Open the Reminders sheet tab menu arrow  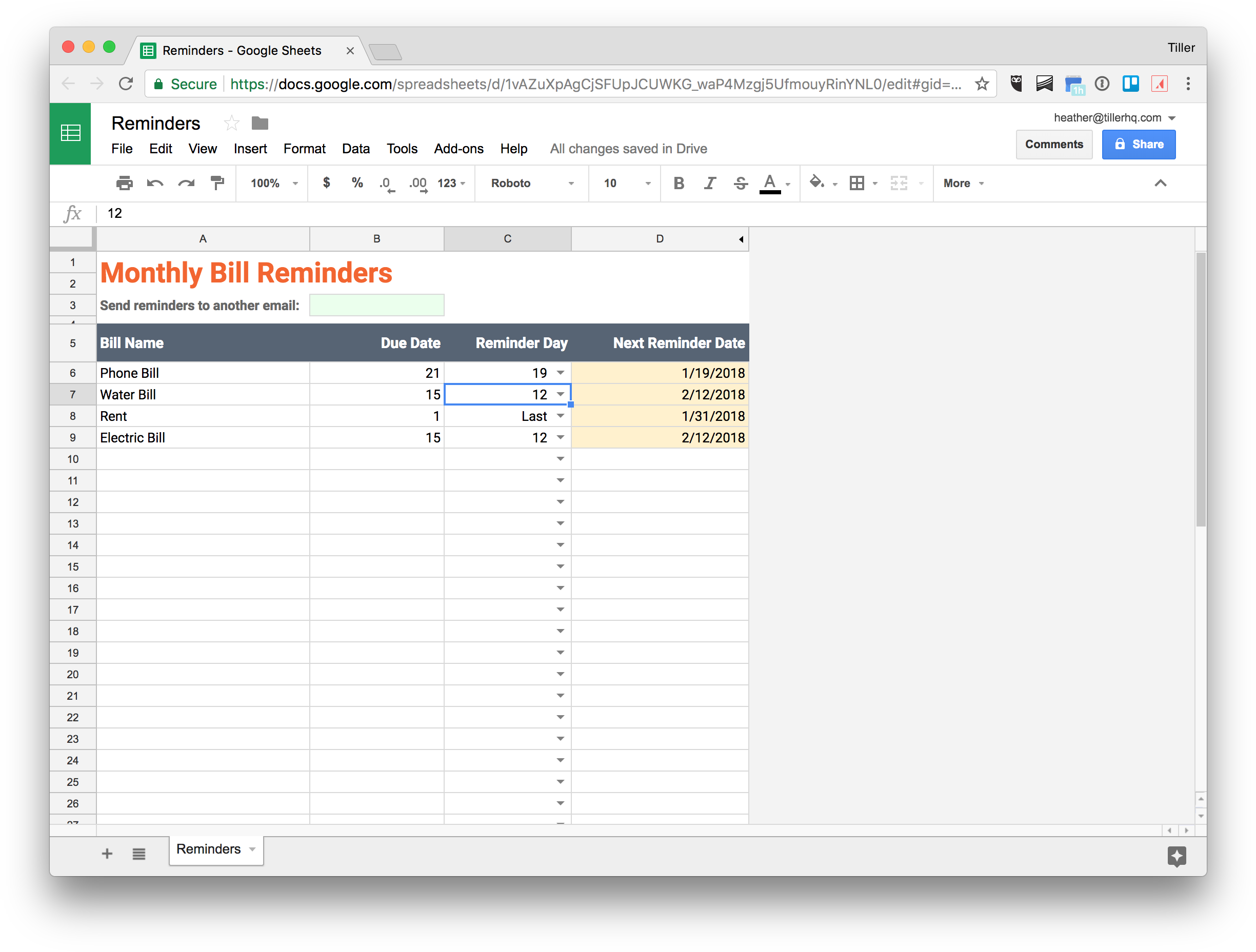click(x=252, y=849)
